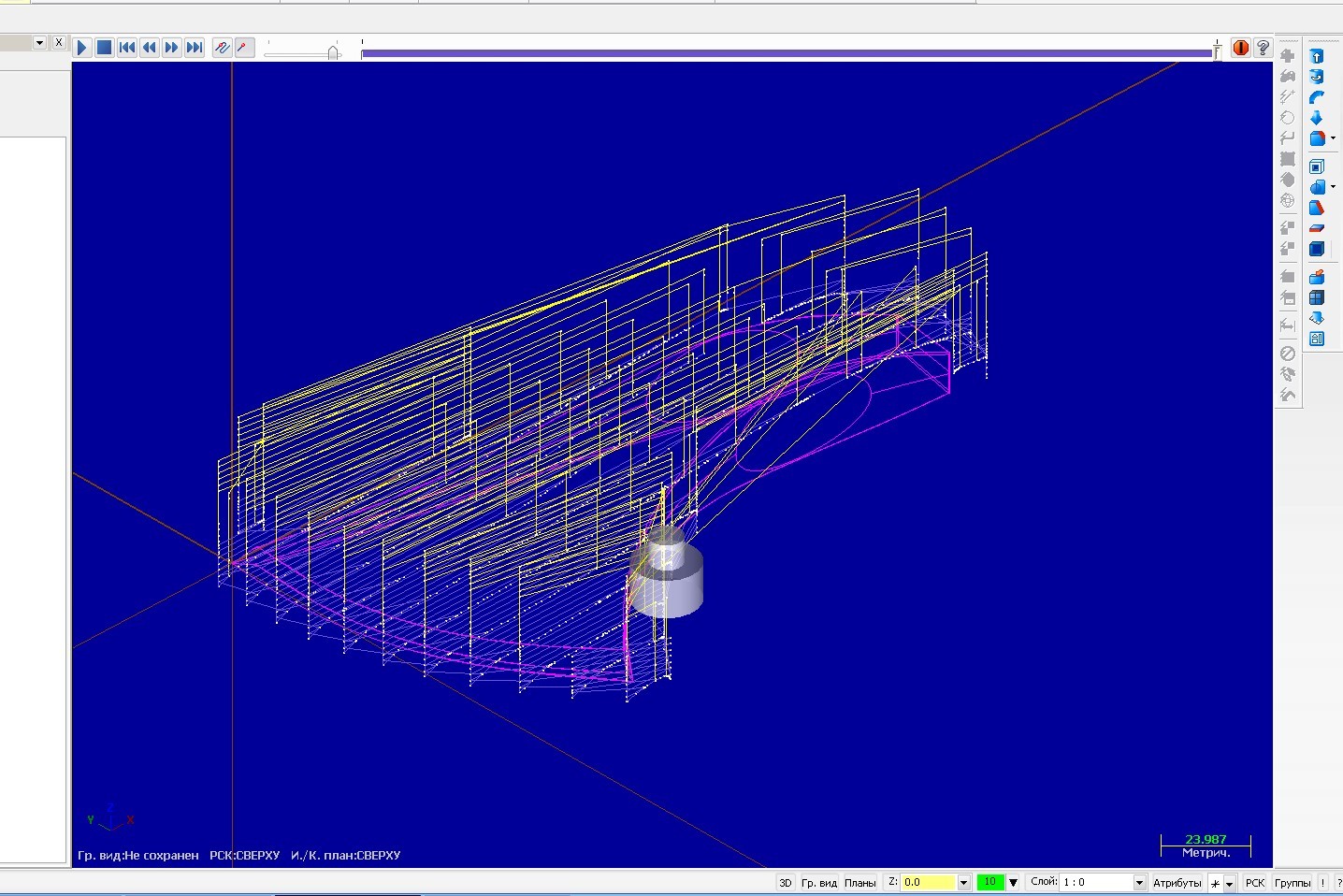This screenshot has width=1343, height=896.
Task: Open the Слой level dropdown
Action: click(1139, 882)
